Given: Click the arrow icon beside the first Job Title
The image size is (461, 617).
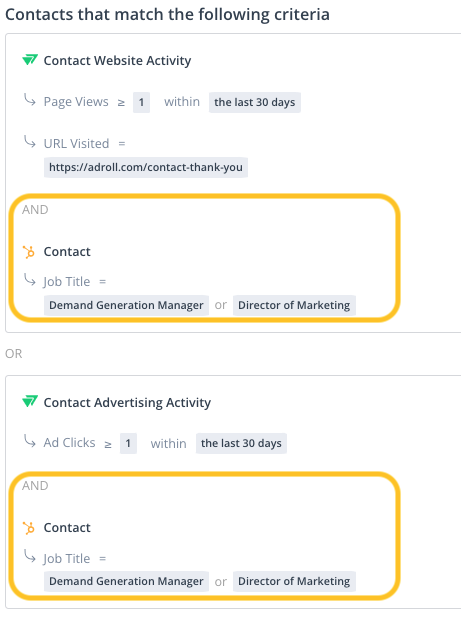Looking at the screenshot, I should pyautogui.click(x=30, y=280).
